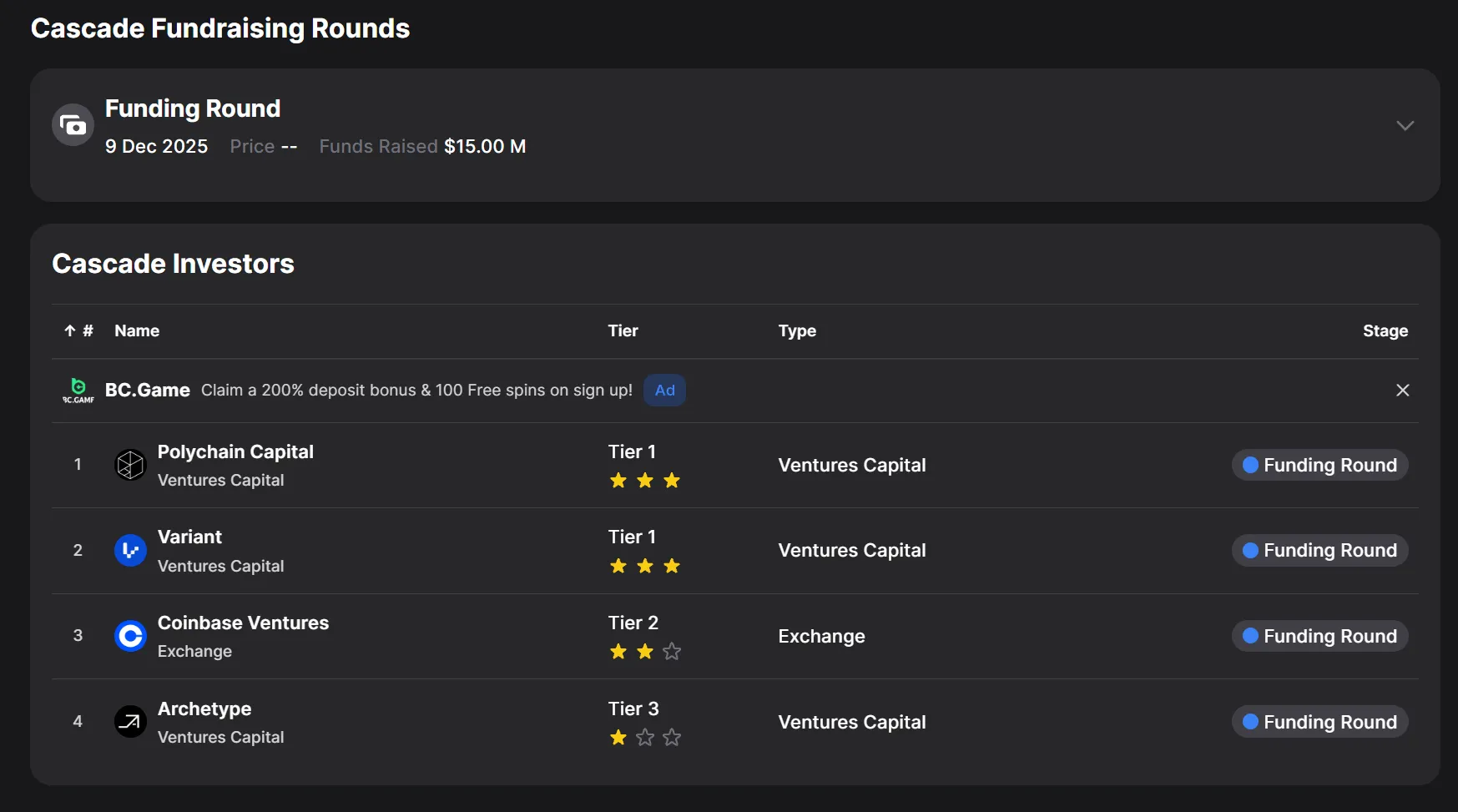
Task: Open the Archetype investor link
Action: (204, 709)
